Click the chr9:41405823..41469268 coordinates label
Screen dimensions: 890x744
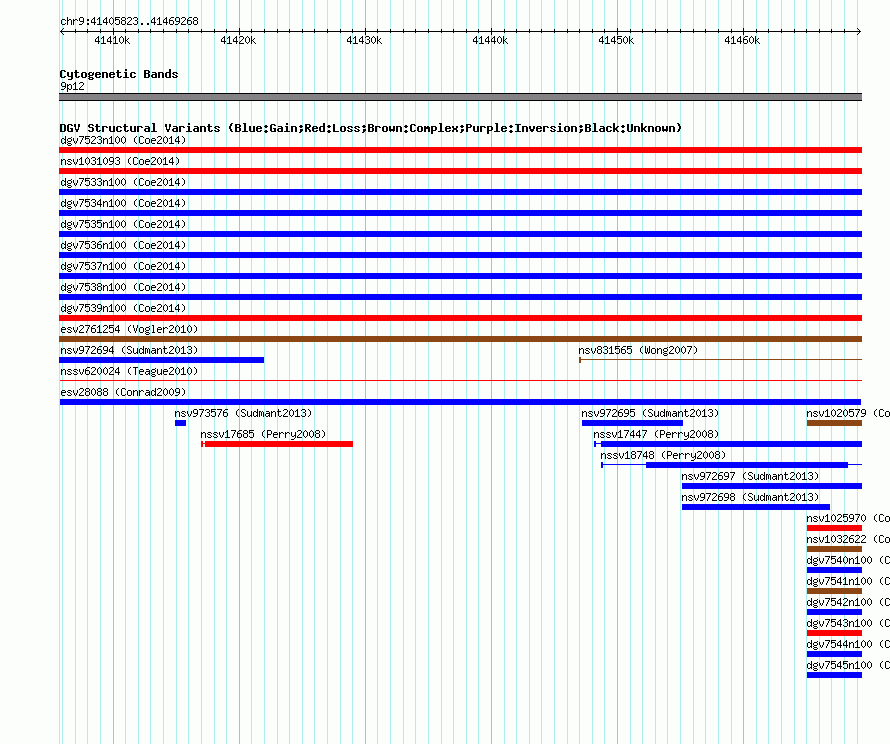pos(129,21)
